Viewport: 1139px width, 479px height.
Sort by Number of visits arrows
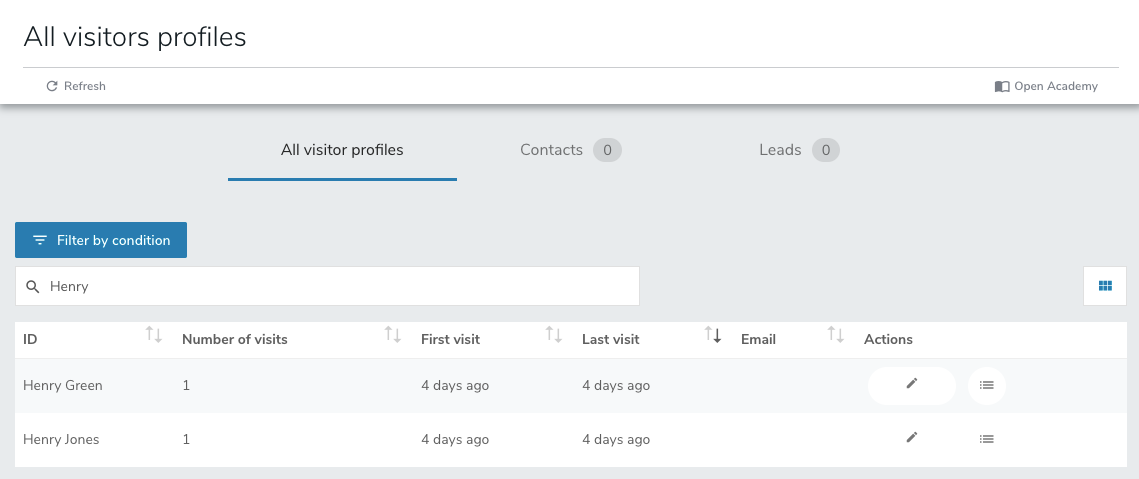392,335
